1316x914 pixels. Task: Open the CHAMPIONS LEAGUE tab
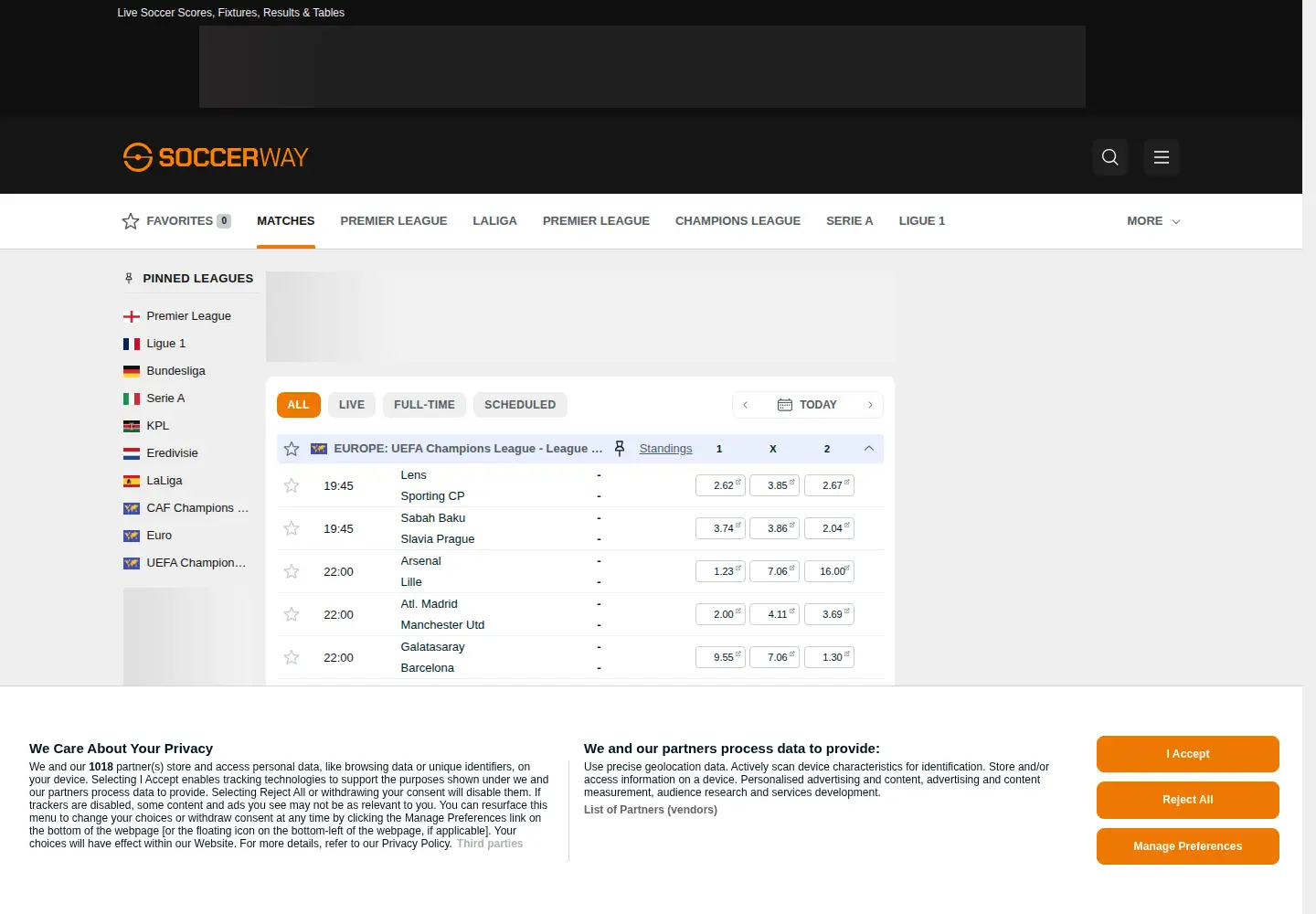738,221
